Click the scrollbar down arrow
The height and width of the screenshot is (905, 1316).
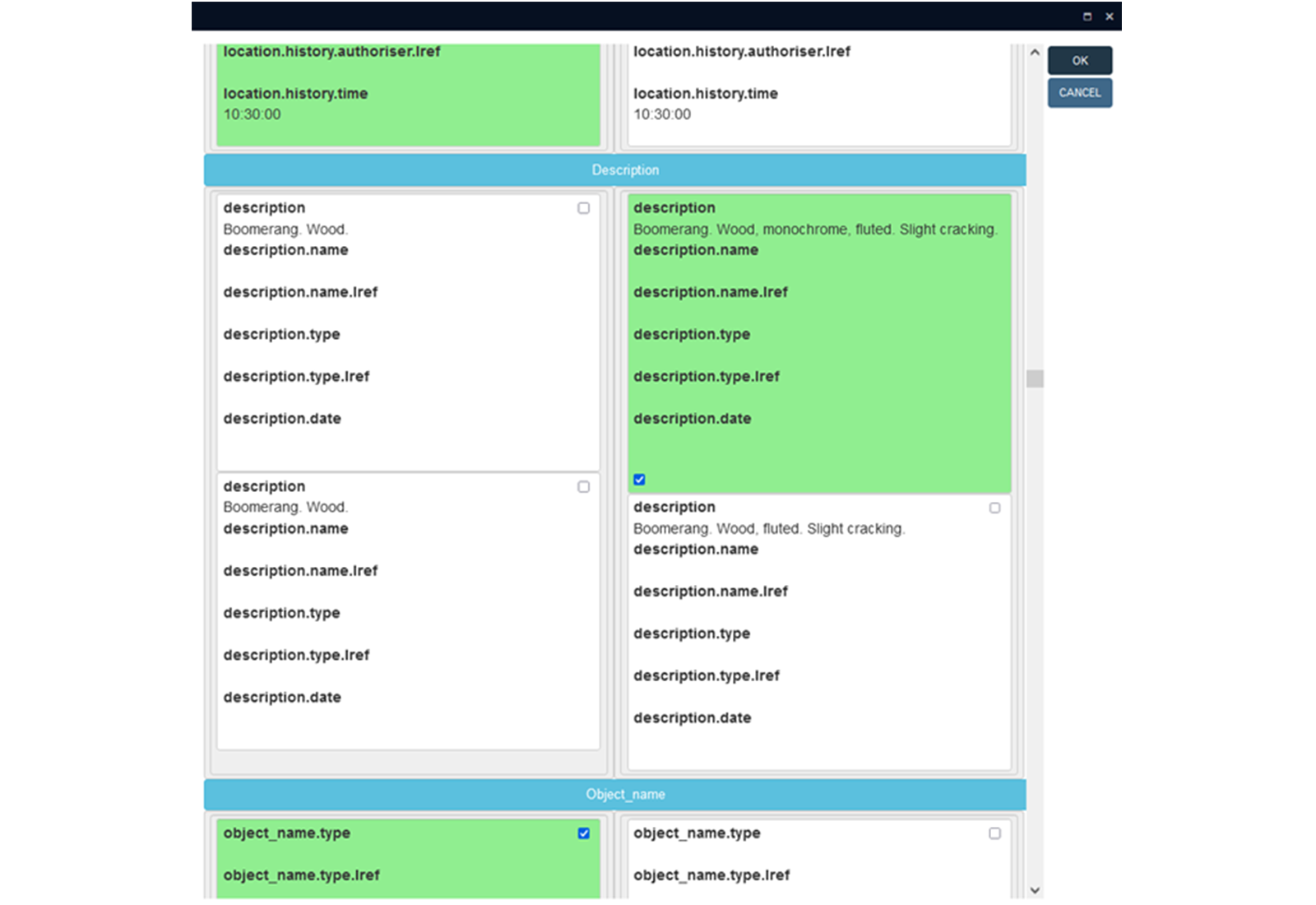(x=1035, y=890)
